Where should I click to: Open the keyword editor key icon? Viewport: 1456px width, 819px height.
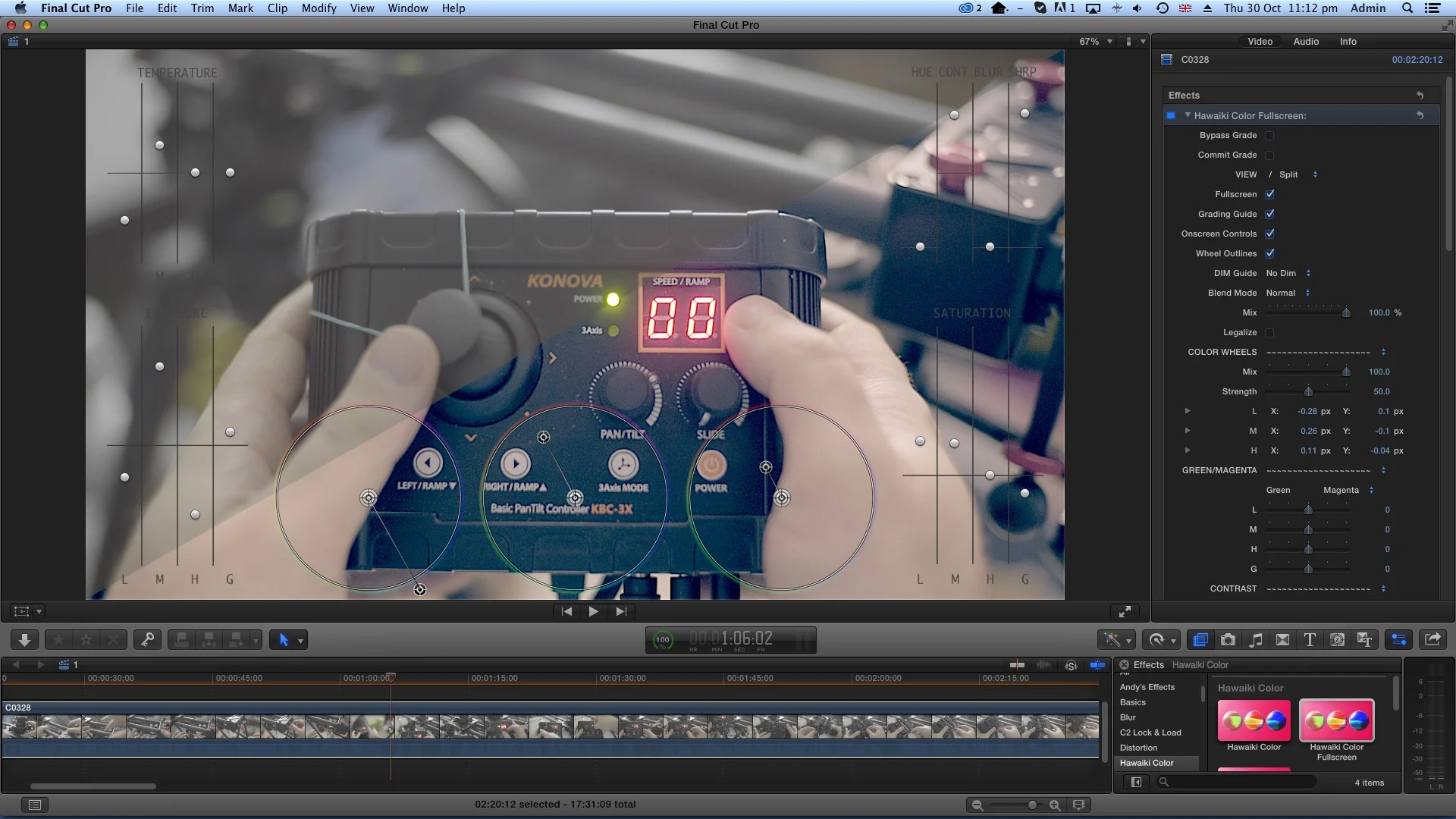[x=147, y=640]
